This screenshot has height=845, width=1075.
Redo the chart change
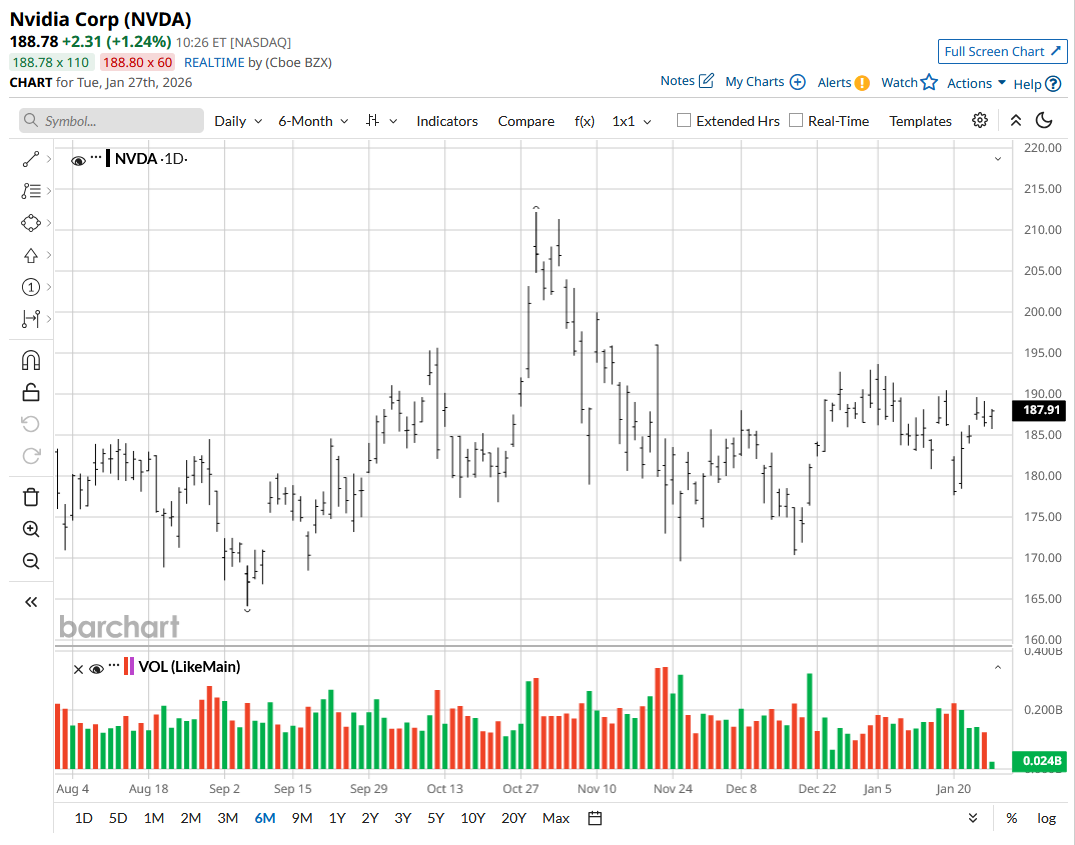[31, 456]
